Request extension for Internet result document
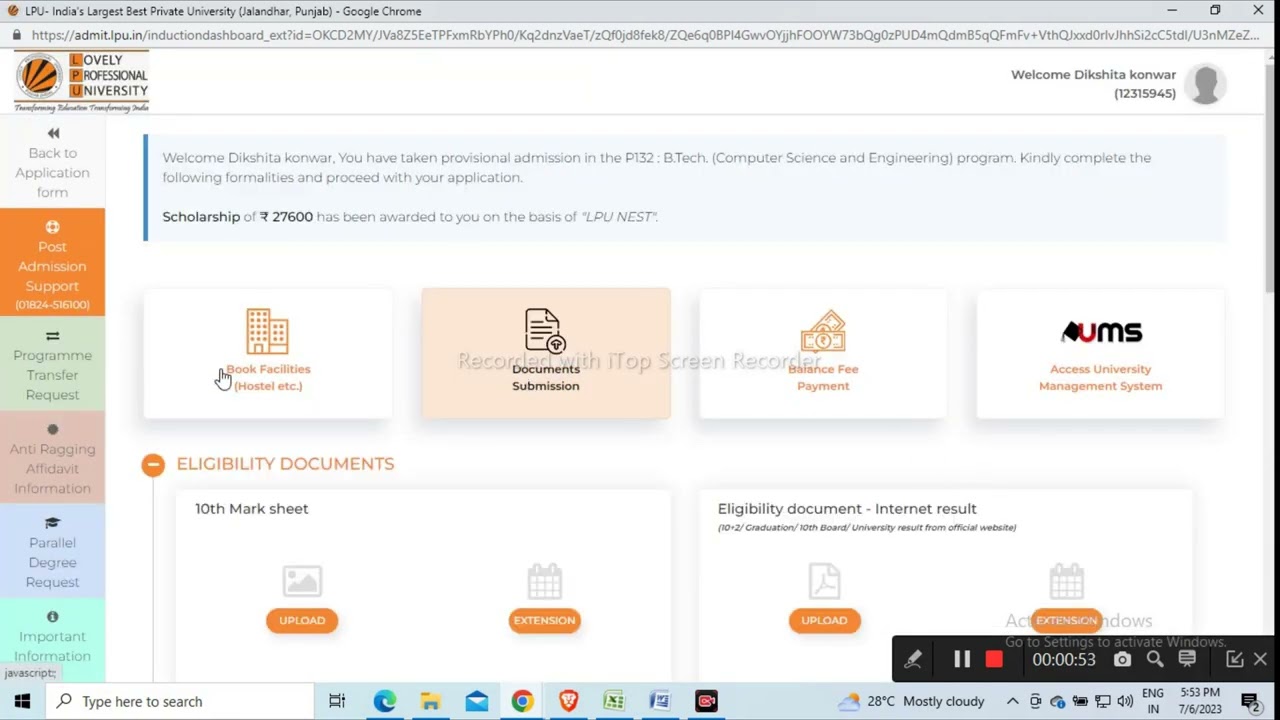The image size is (1280, 720). tap(1066, 620)
